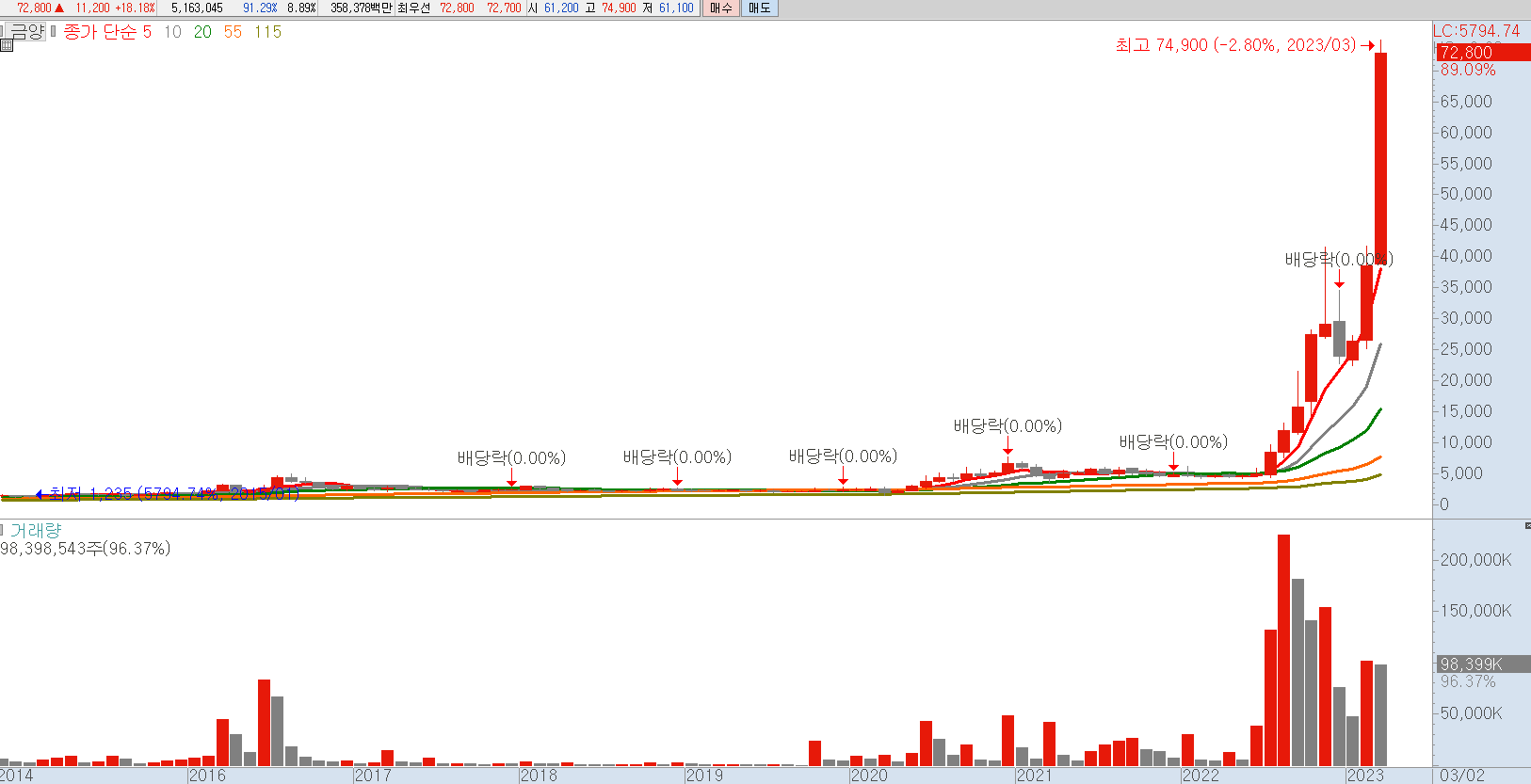Toggle the marker before 거래량 label
This screenshot has height=784, width=1531.
click(3, 530)
